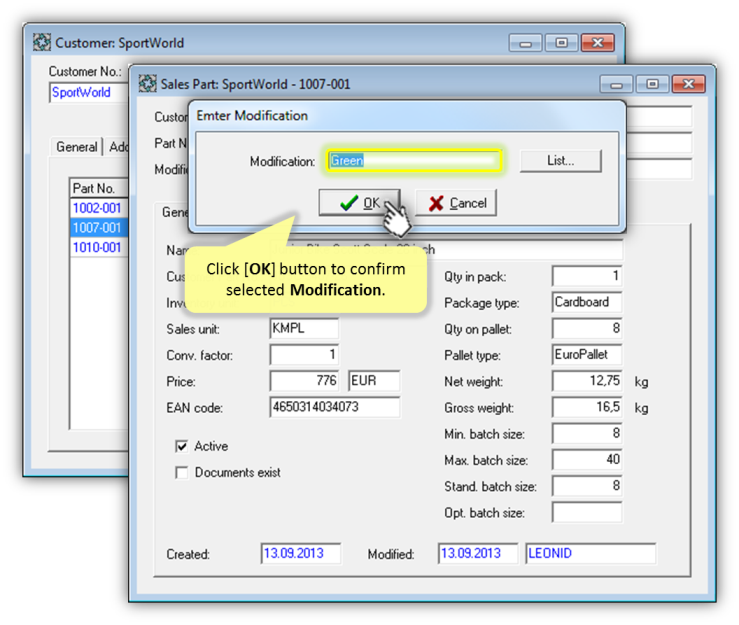Switch to General tab in Customer window
The width and height of the screenshot is (739, 625).
[x=76, y=147]
